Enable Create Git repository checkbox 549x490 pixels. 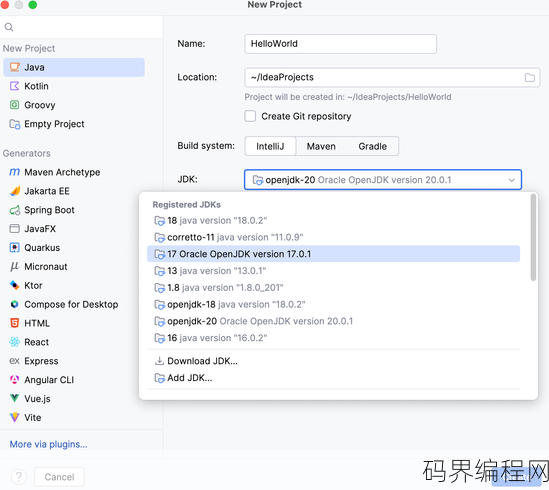250,116
